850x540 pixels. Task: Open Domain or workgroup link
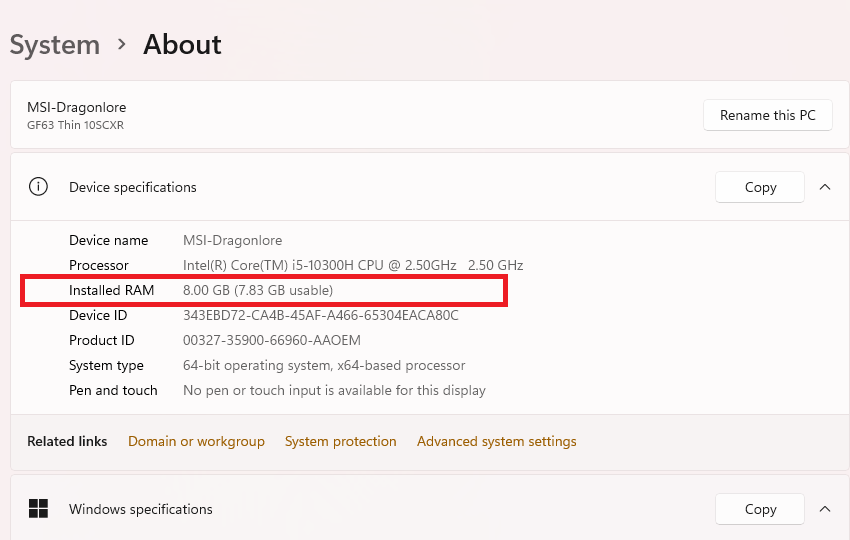pyautogui.click(x=196, y=441)
